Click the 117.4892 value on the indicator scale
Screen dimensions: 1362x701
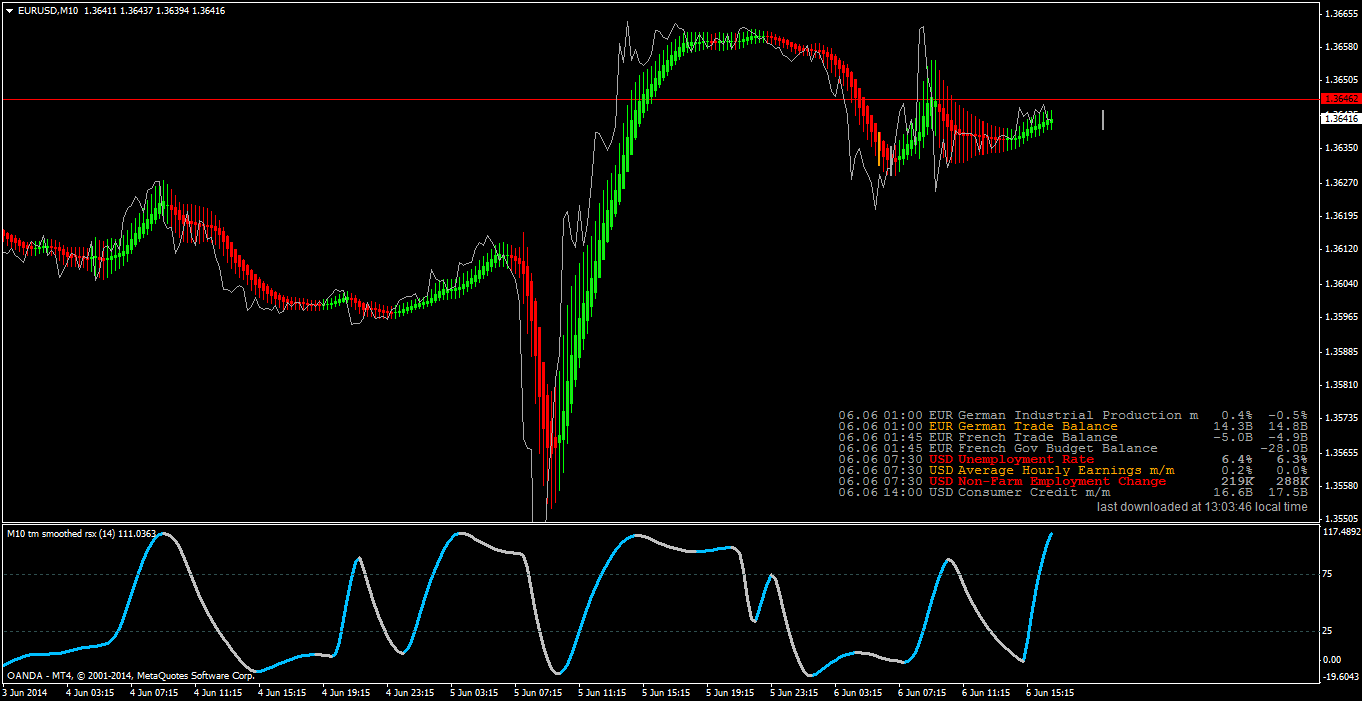1341,532
